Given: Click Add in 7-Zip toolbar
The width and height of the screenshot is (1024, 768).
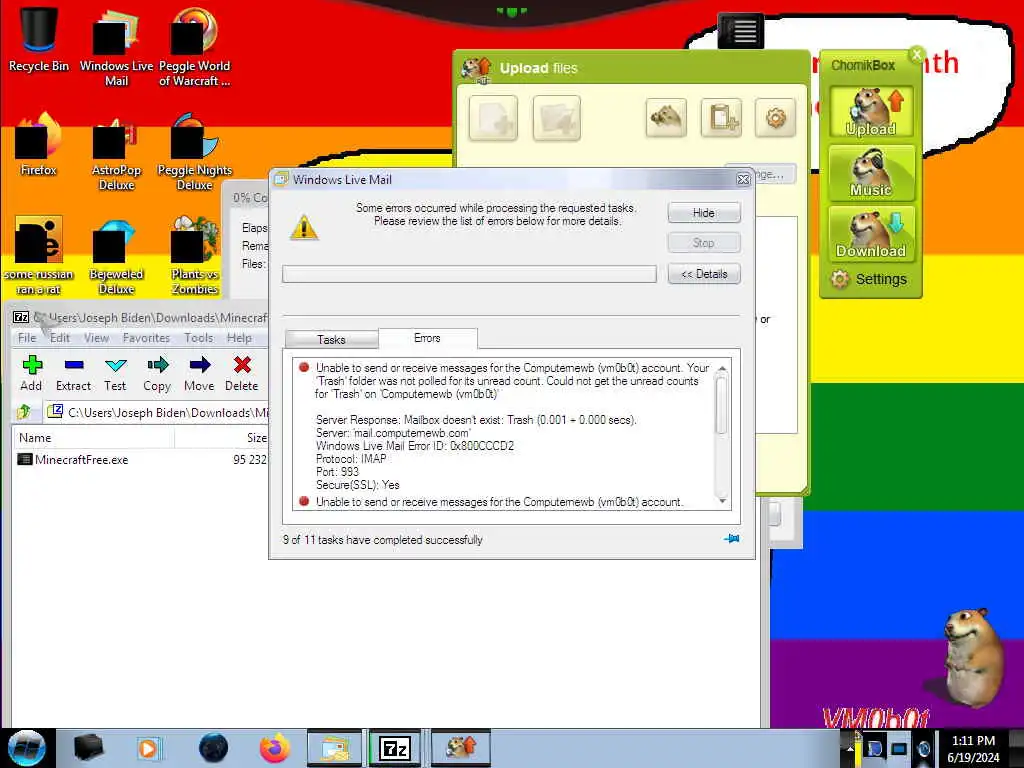Looking at the screenshot, I should 31,374.
